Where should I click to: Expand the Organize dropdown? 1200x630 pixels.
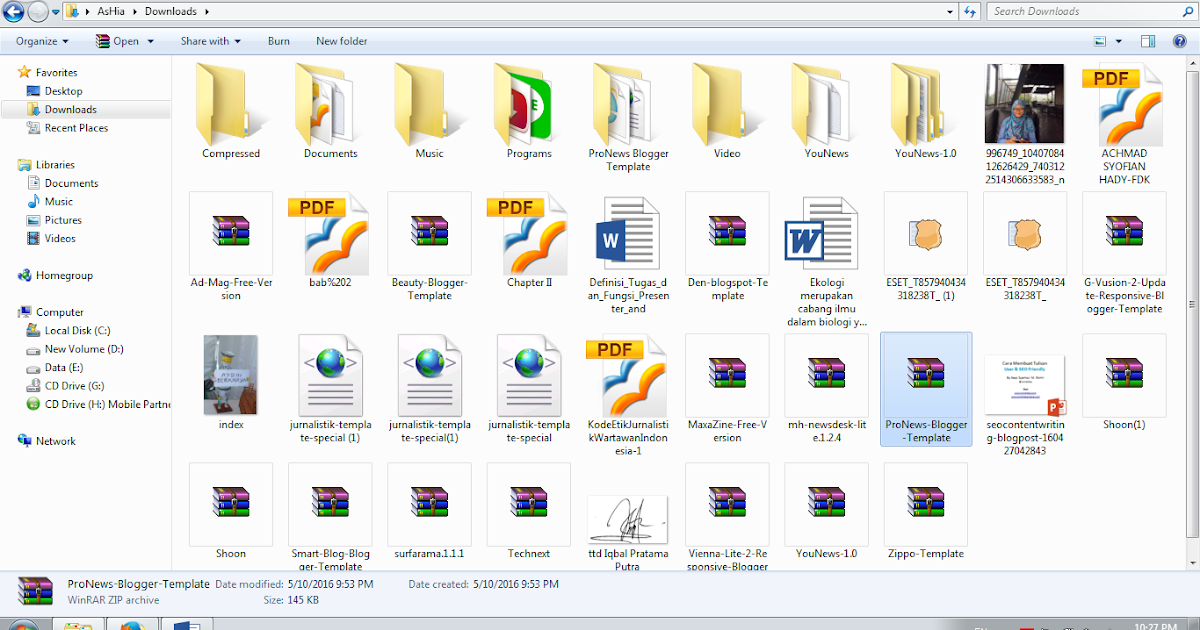tap(40, 41)
